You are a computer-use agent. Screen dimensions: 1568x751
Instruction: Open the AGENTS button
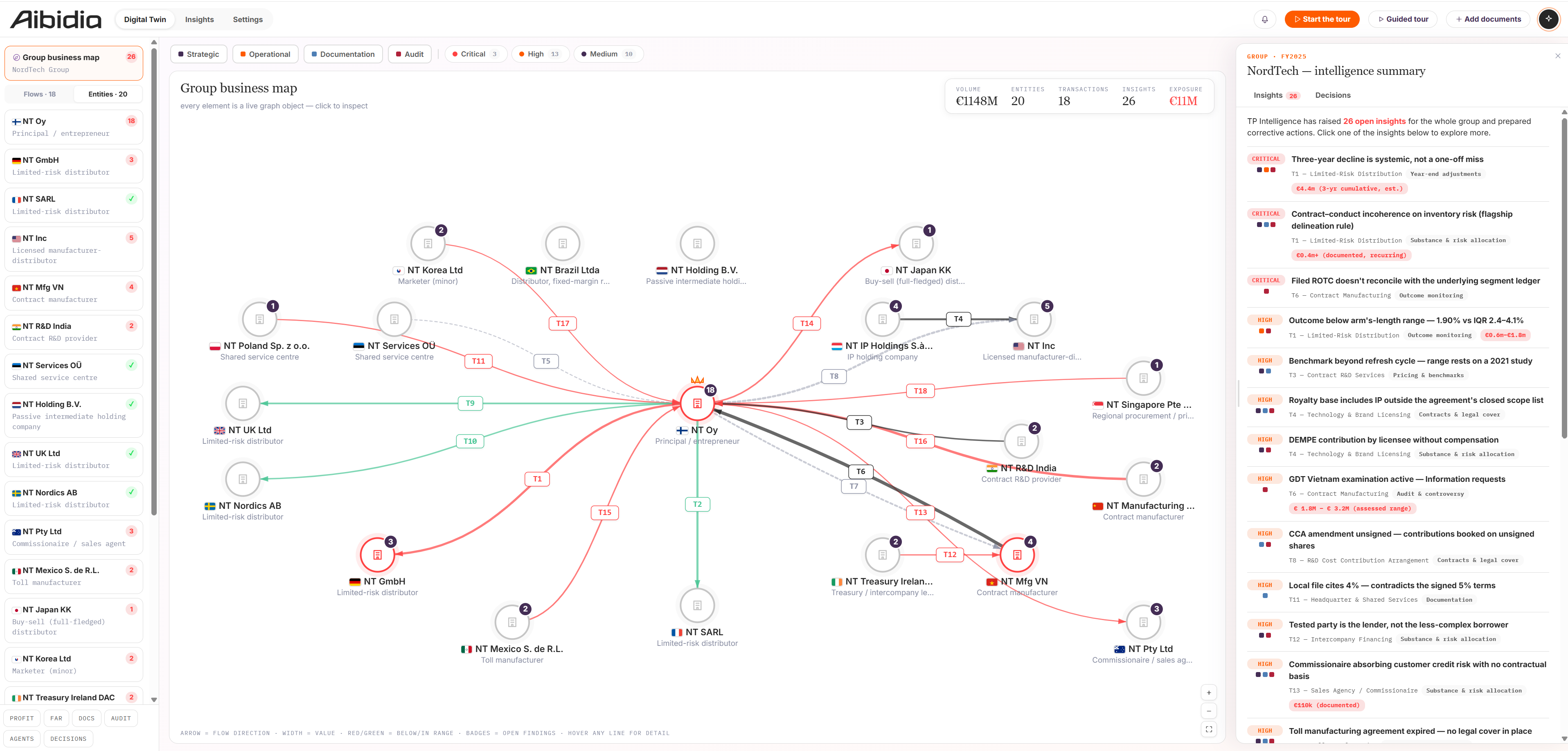point(22,739)
